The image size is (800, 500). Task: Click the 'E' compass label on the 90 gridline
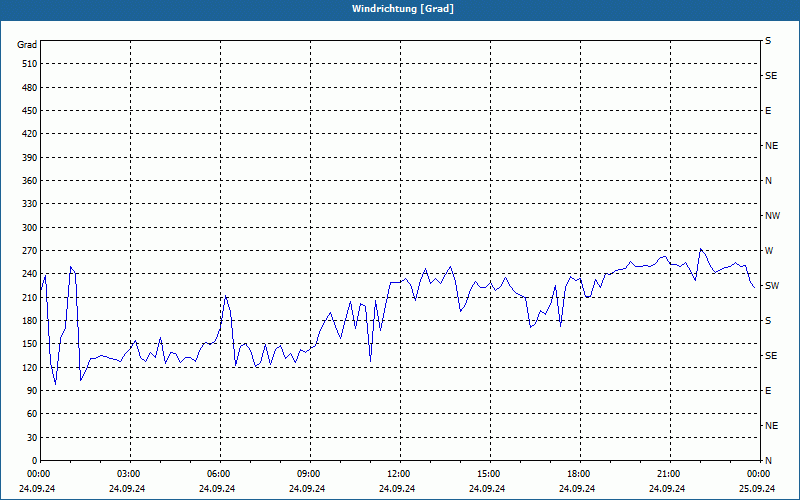tap(768, 390)
